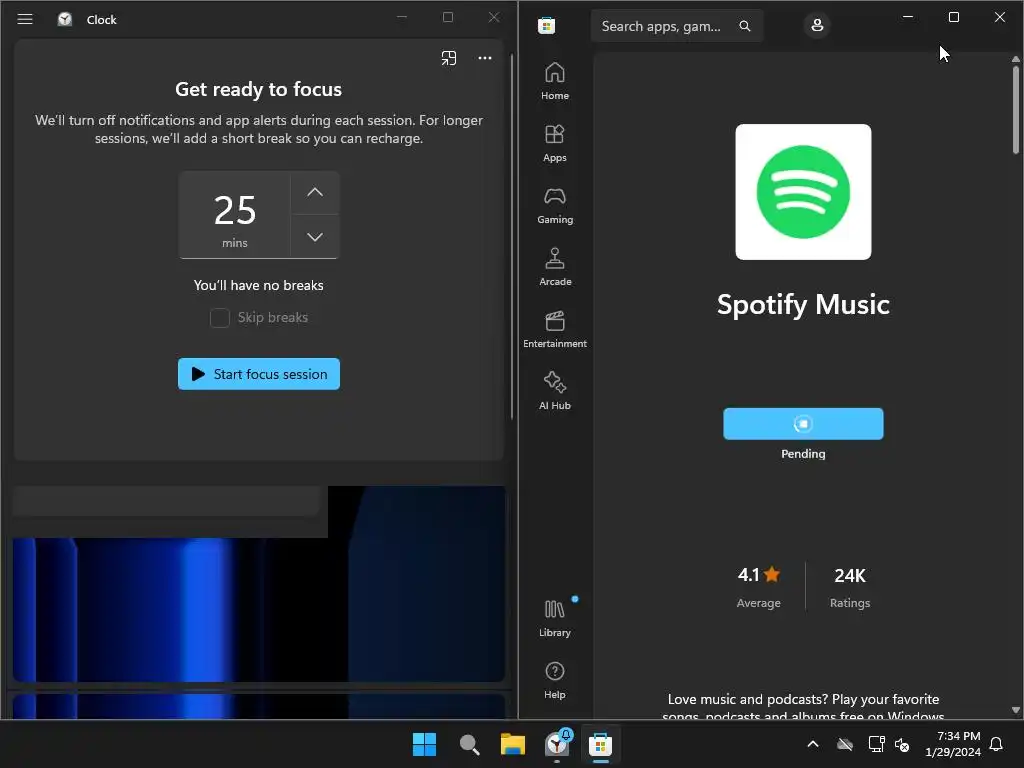Screen dimensions: 1024x768
Task: Open the Apps section in Store
Action: [554, 144]
